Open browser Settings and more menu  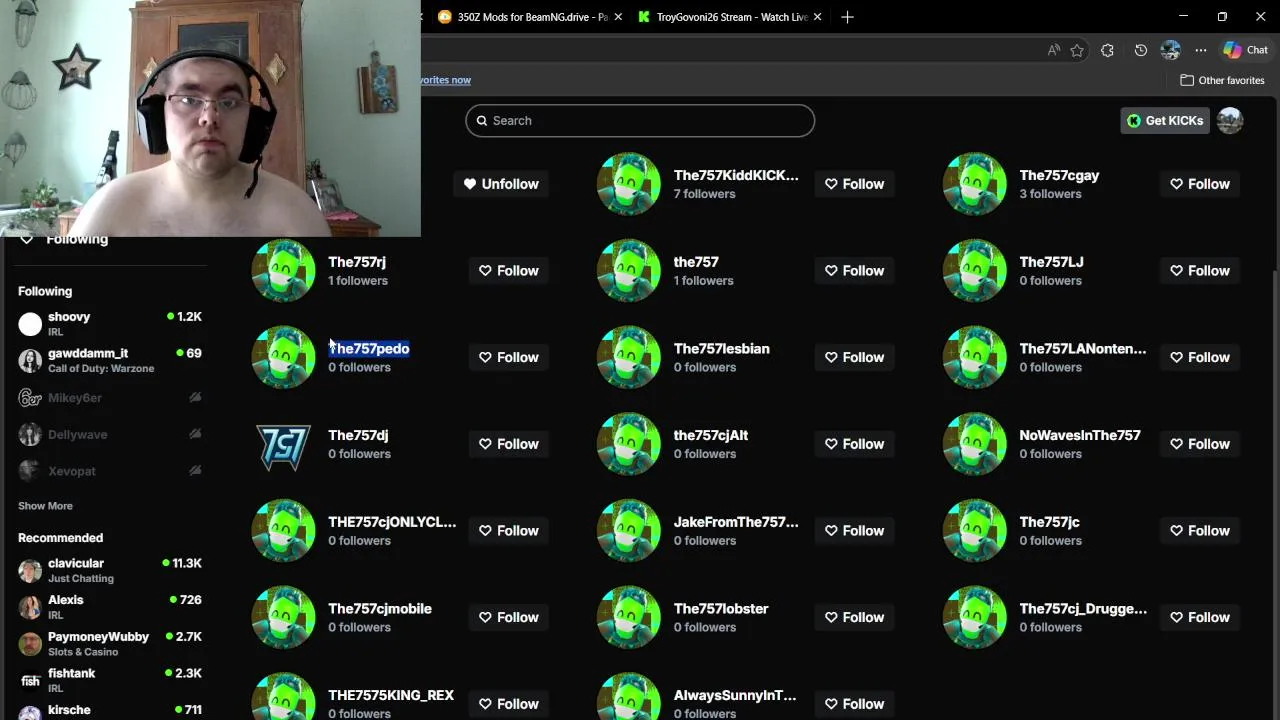point(1201,50)
